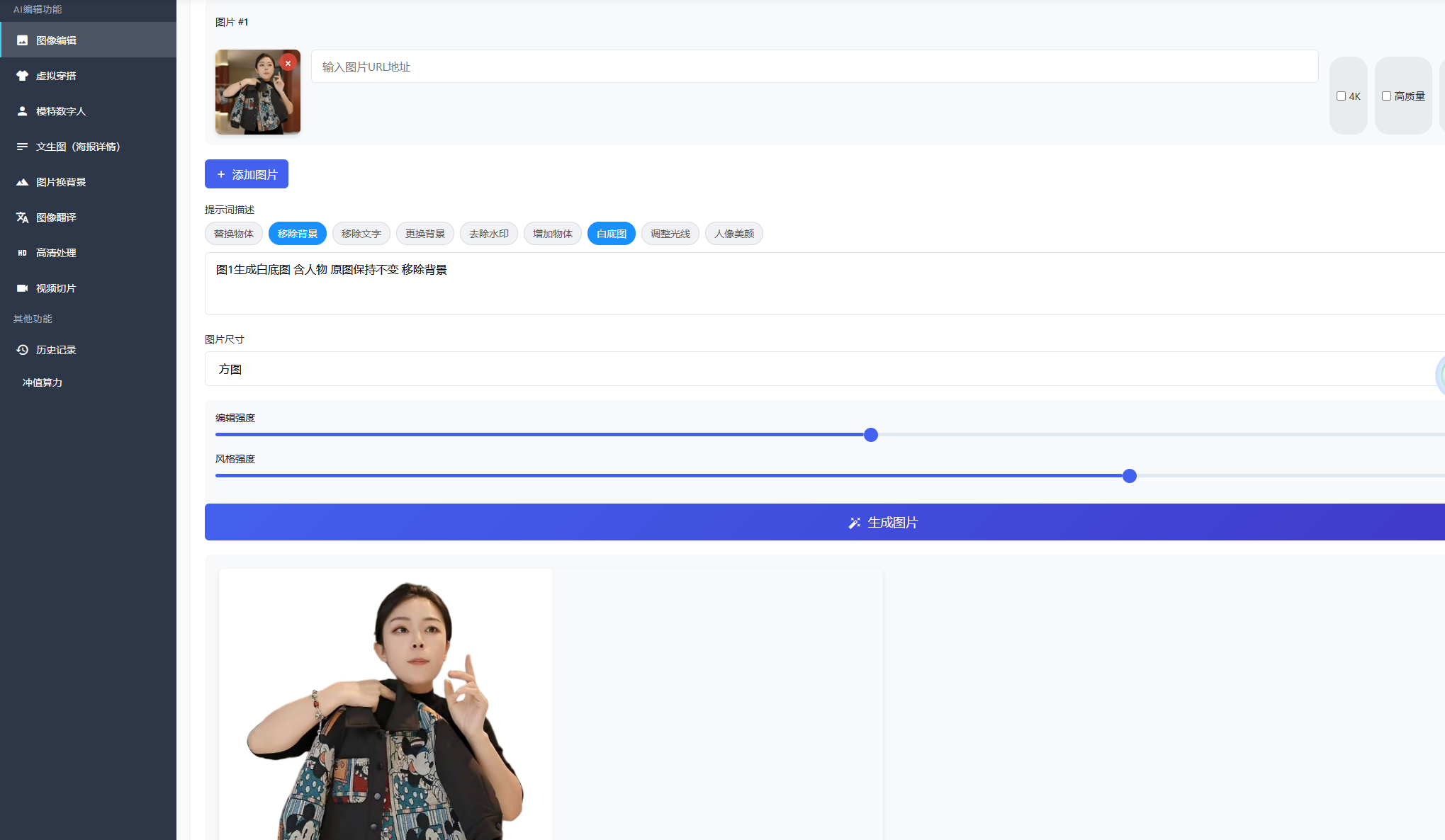Image resolution: width=1445 pixels, height=840 pixels.
Task: Select the 去除水印 prompt tag
Action: point(489,234)
